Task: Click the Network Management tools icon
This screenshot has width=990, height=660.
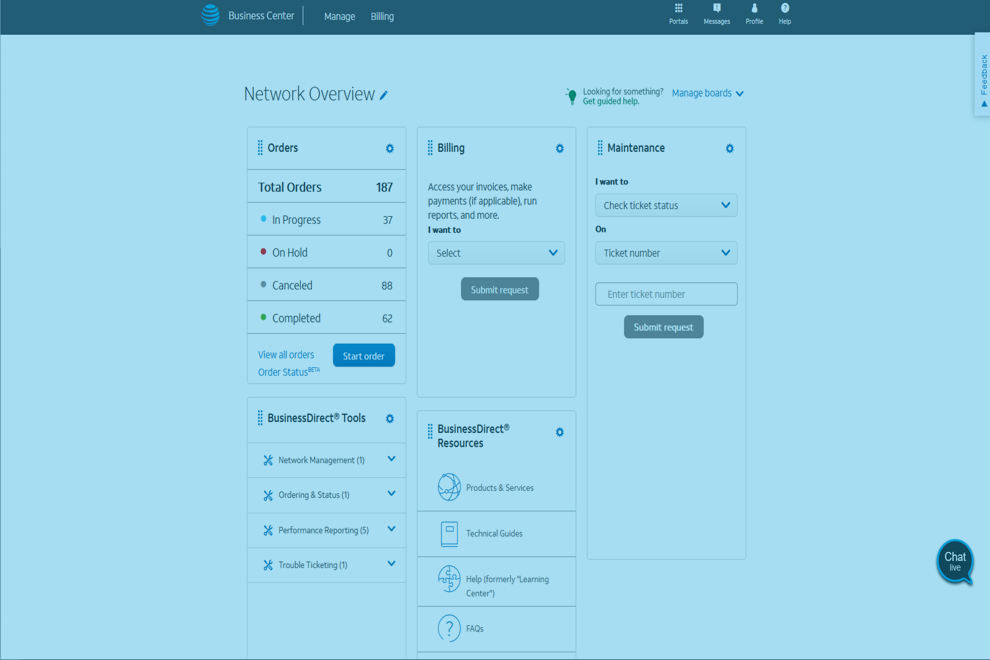Action: [x=268, y=460]
